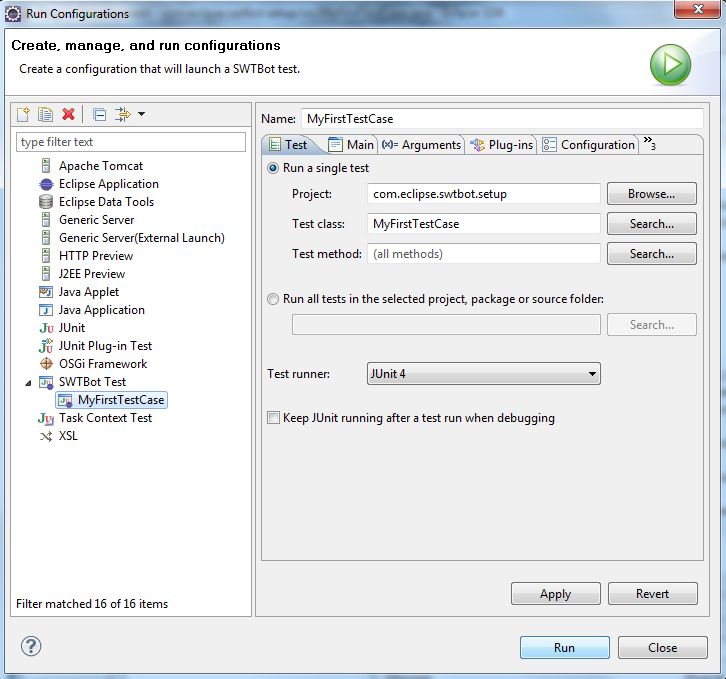The width and height of the screenshot is (726, 679).
Task: Click the JUnit icon in tree
Action: (x=46, y=328)
